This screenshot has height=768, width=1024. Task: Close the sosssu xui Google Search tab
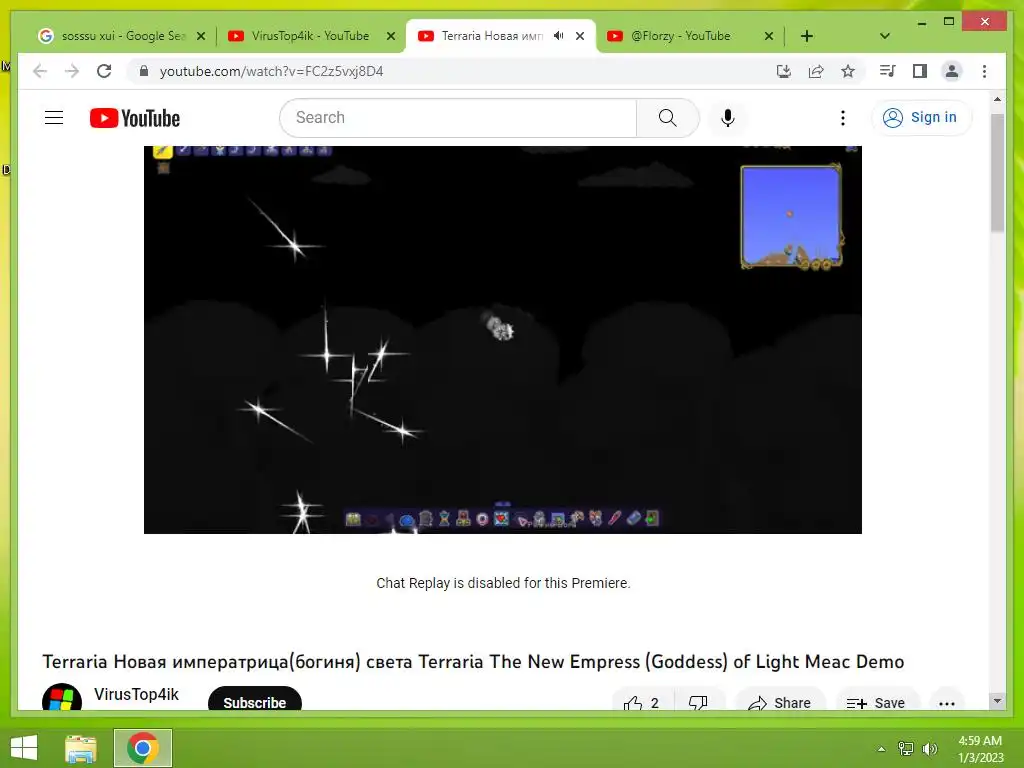(201, 36)
